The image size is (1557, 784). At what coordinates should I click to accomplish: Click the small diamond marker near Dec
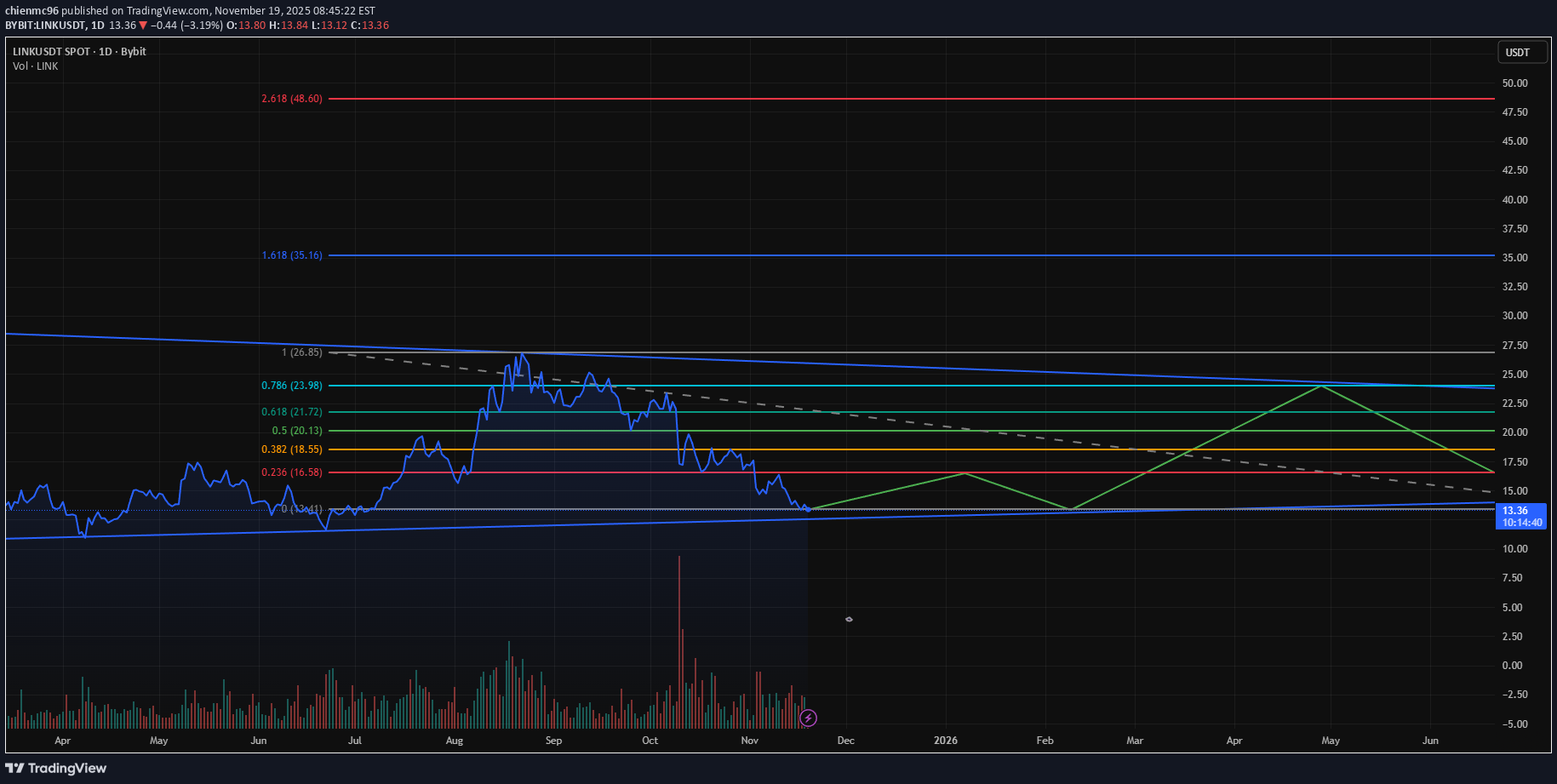(849, 619)
